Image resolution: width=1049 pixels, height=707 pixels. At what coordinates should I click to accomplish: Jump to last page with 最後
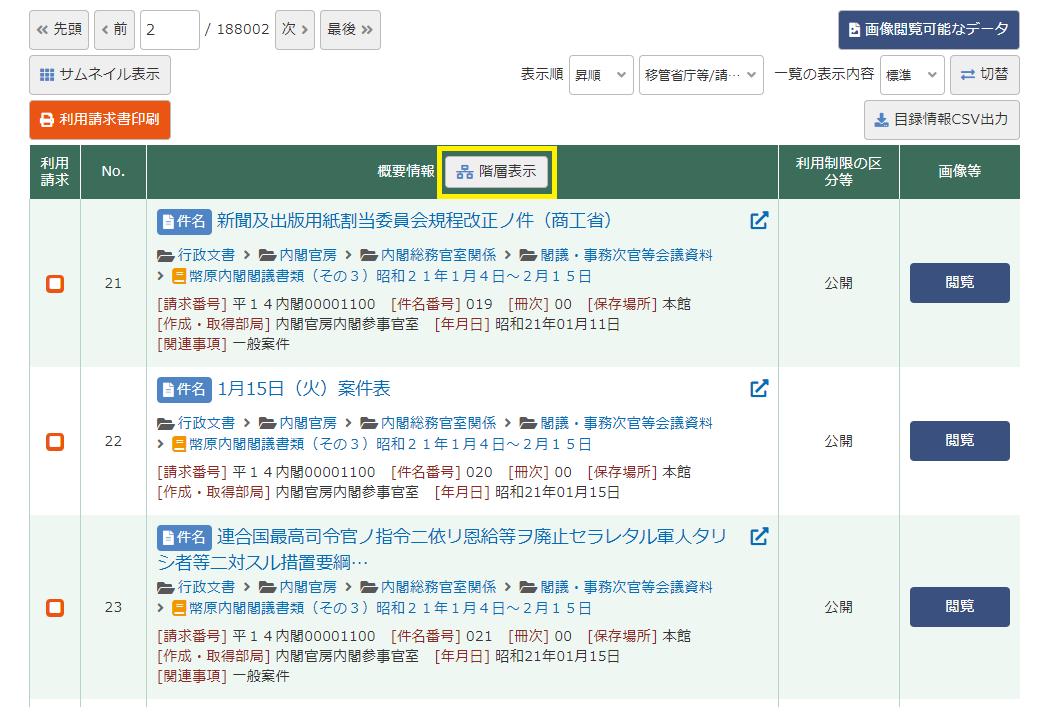[x=351, y=29]
